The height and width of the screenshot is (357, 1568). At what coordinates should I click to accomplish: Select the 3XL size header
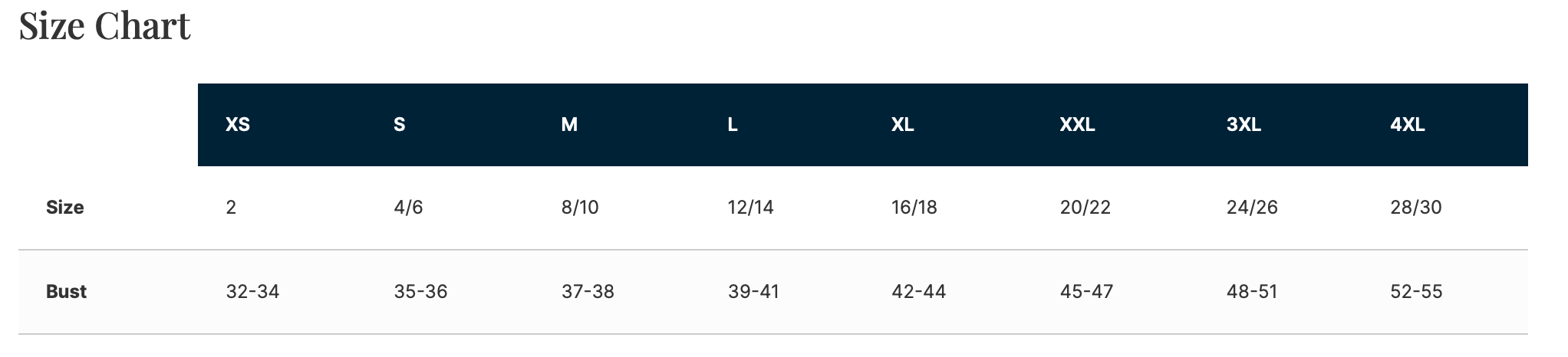[x=1244, y=125]
